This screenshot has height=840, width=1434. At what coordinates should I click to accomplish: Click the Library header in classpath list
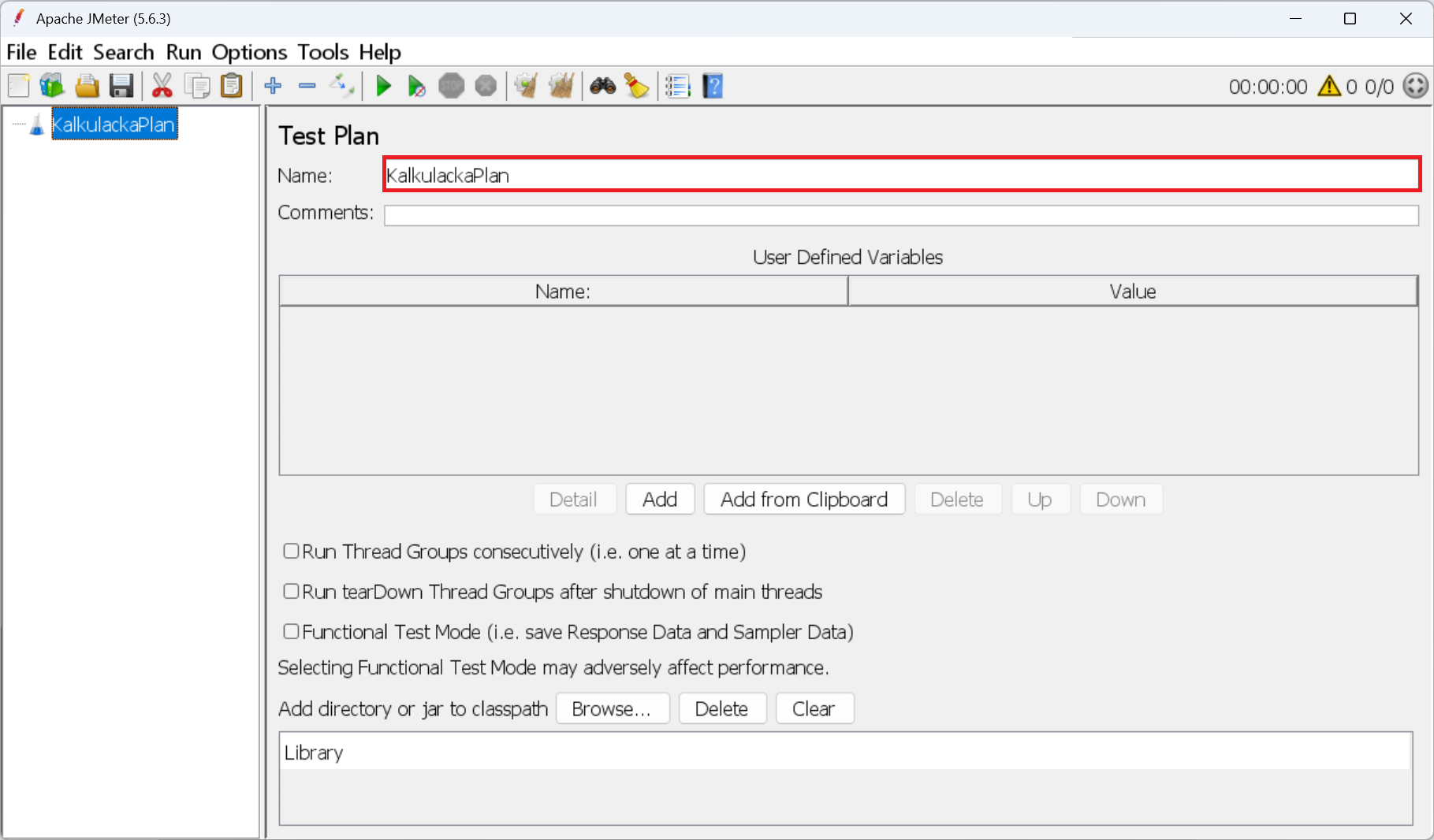point(845,753)
